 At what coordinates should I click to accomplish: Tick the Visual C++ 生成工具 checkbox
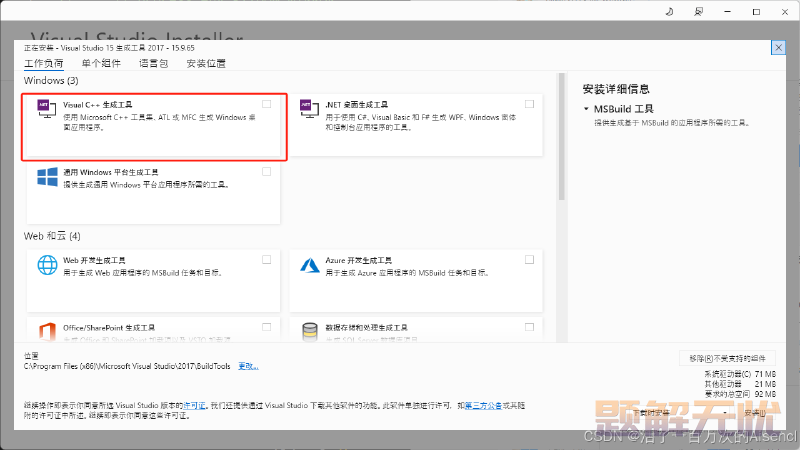[266, 104]
